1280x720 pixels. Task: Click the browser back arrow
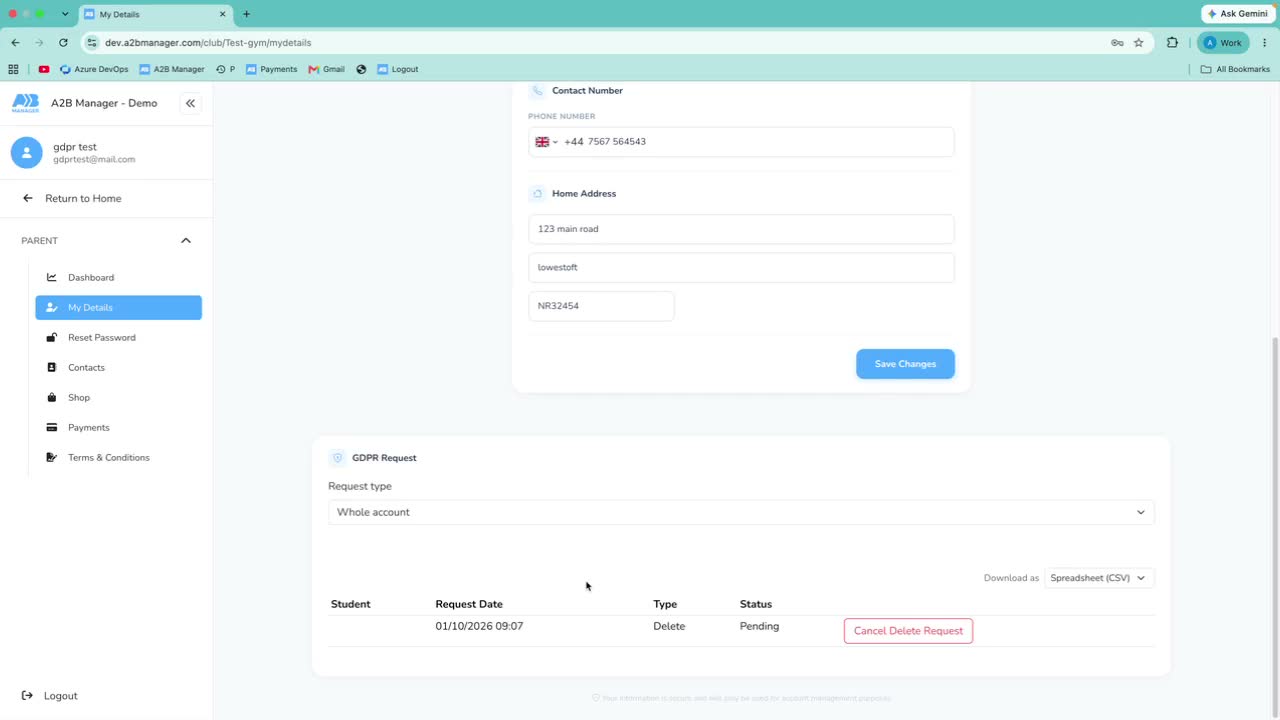coord(15,43)
